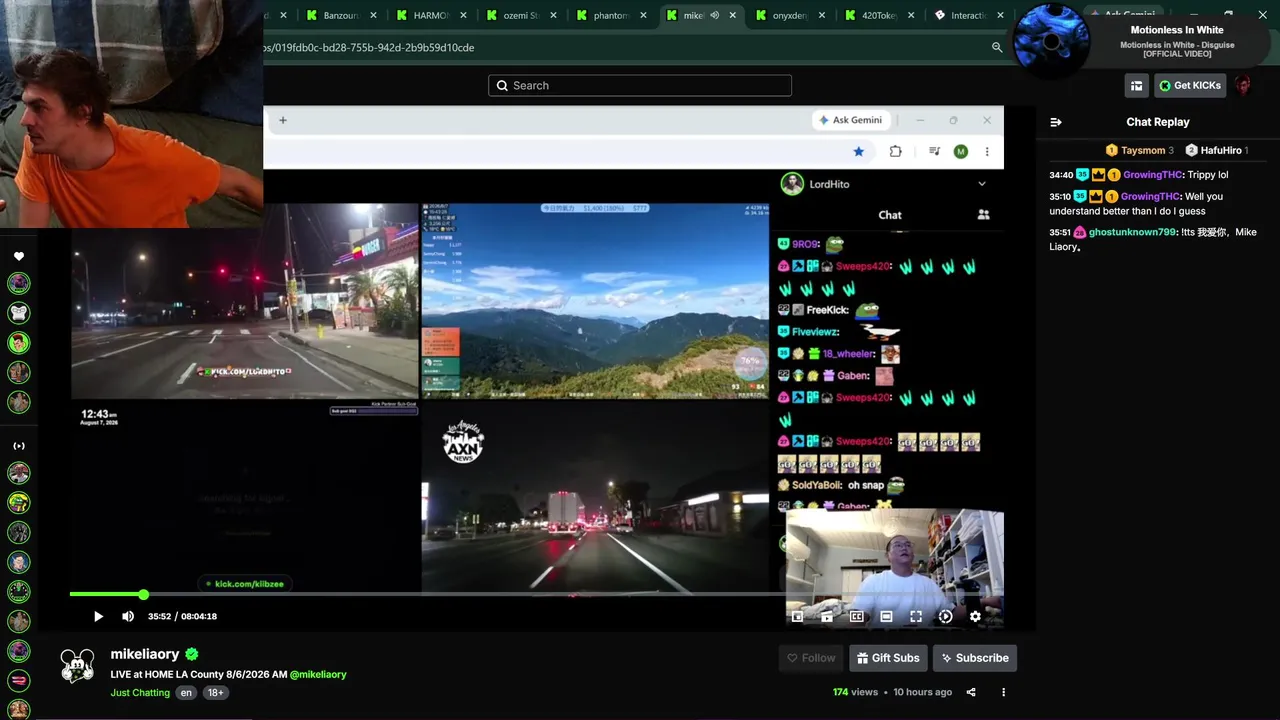Screen dimensions: 1280x720
Task: Click the Taysmom top gifter entry
Action: tap(1140, 150)
